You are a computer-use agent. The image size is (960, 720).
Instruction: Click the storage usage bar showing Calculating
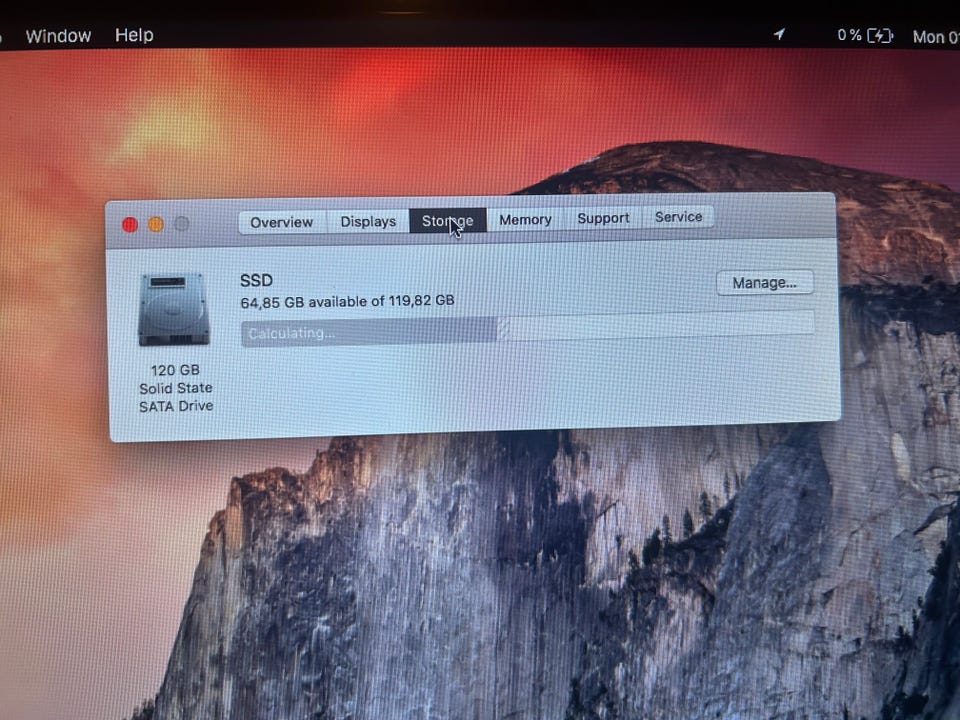click(x=528, y=329)
